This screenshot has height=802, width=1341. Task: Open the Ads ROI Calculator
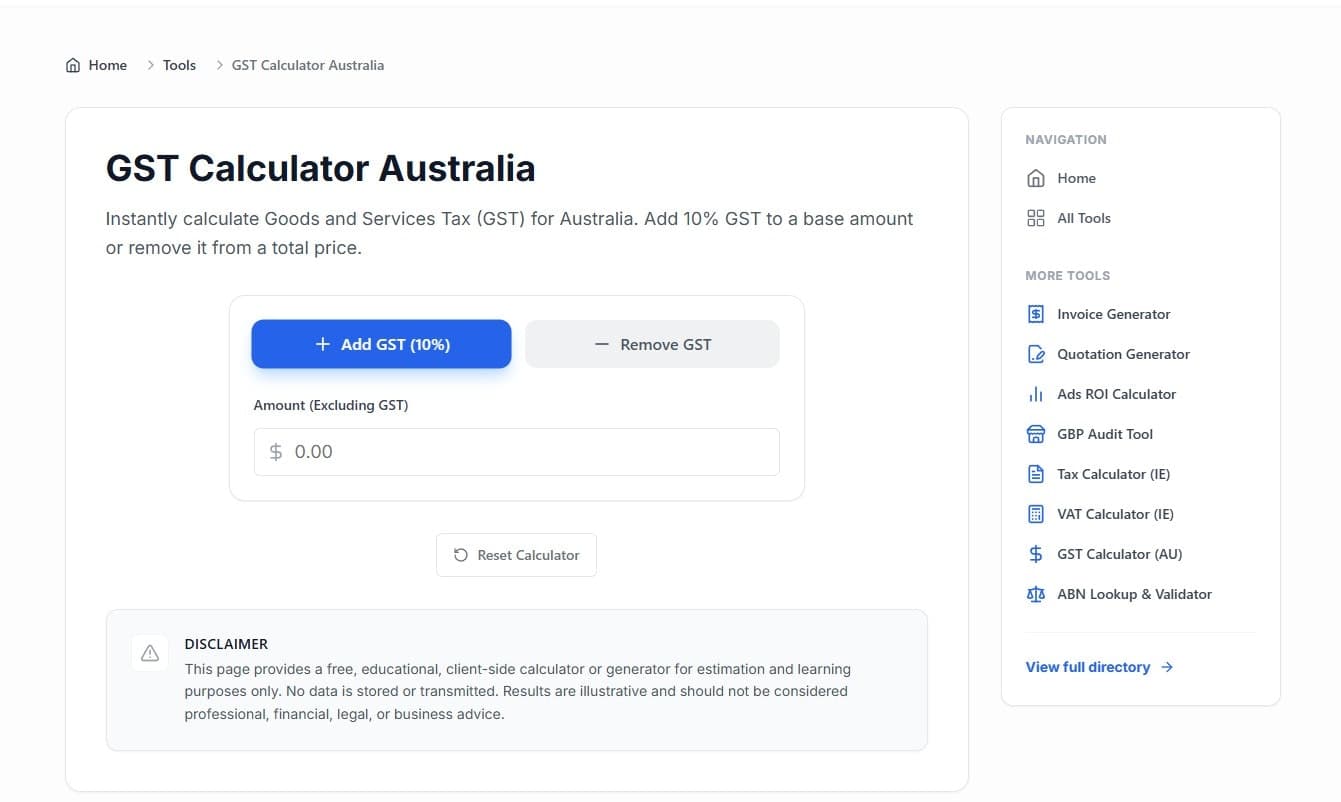coord(1116,393)
